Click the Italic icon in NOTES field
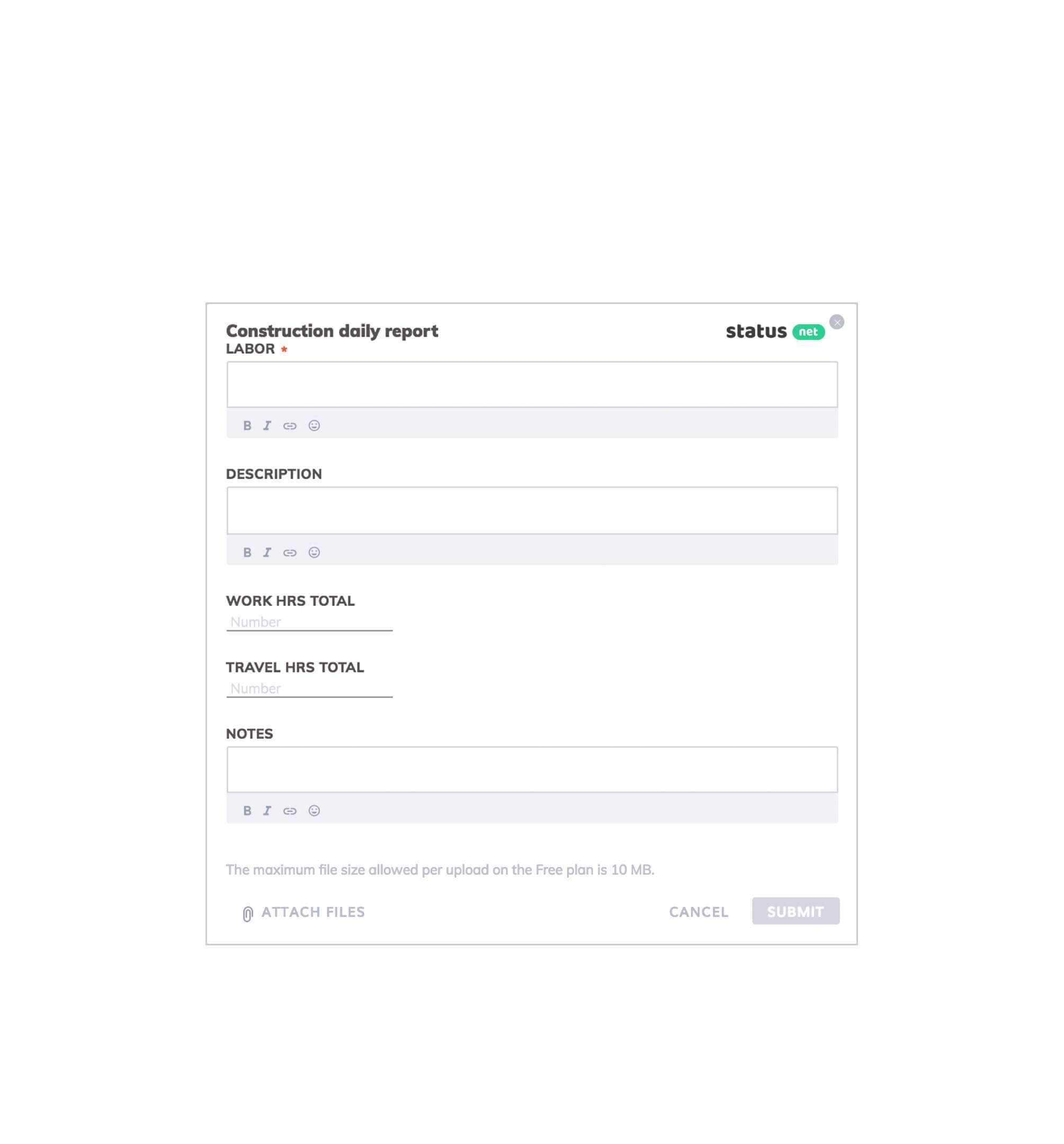Viewport: 1064px width, 1144px height. point(268,810)
